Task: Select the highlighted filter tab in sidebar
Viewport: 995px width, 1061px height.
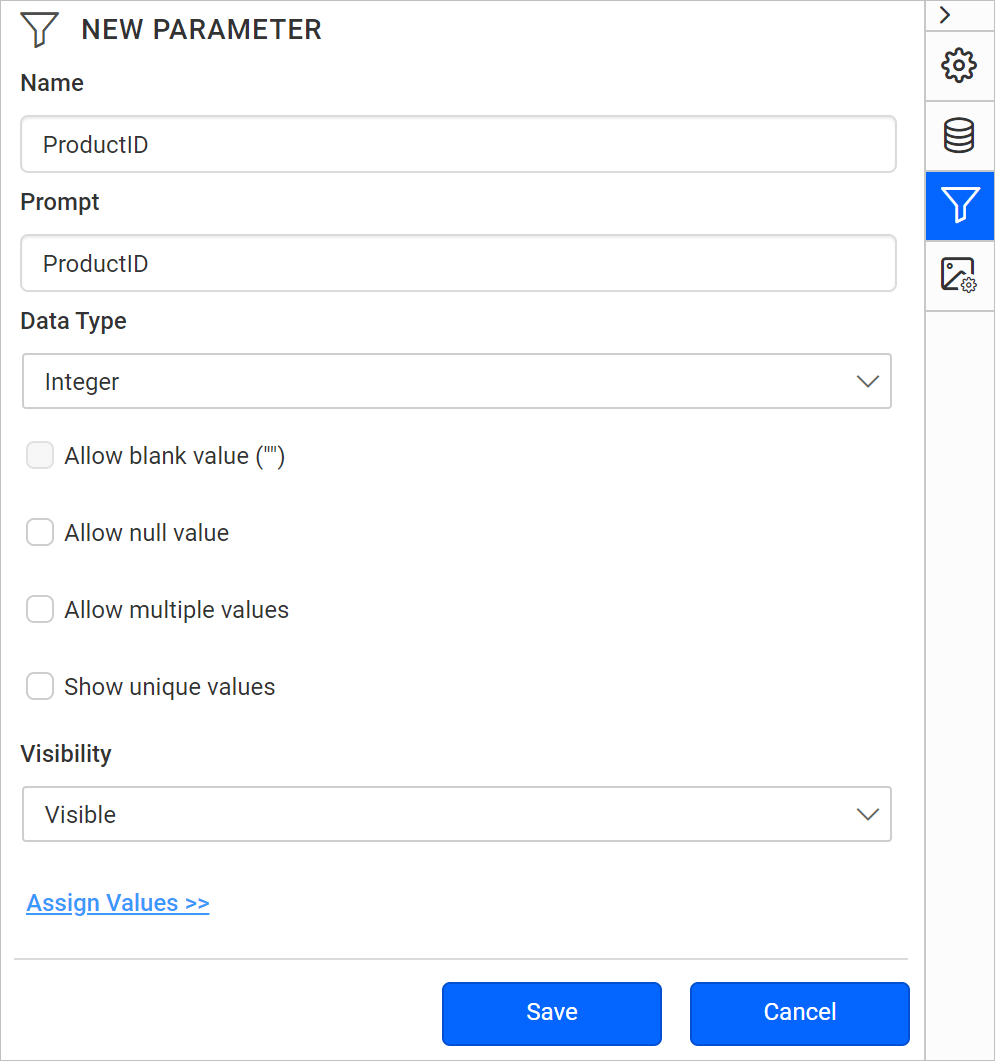Action: 959,205
